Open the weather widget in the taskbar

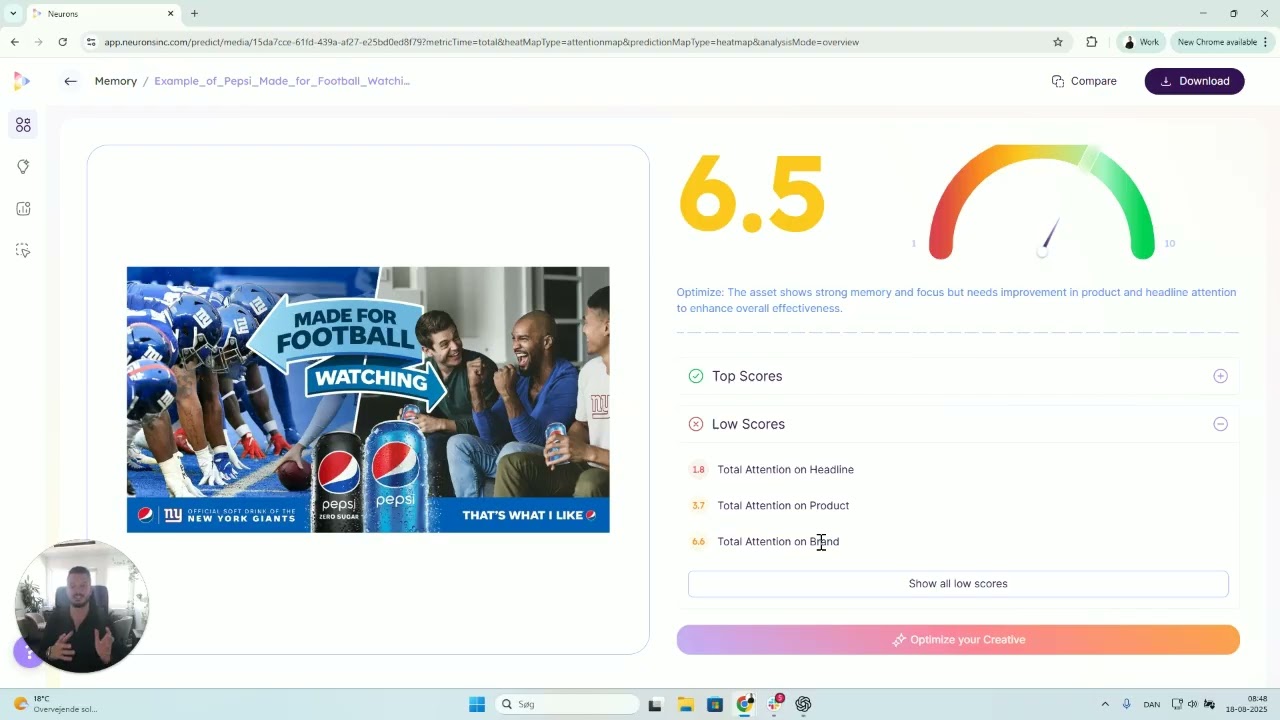(x=55, y=704)
